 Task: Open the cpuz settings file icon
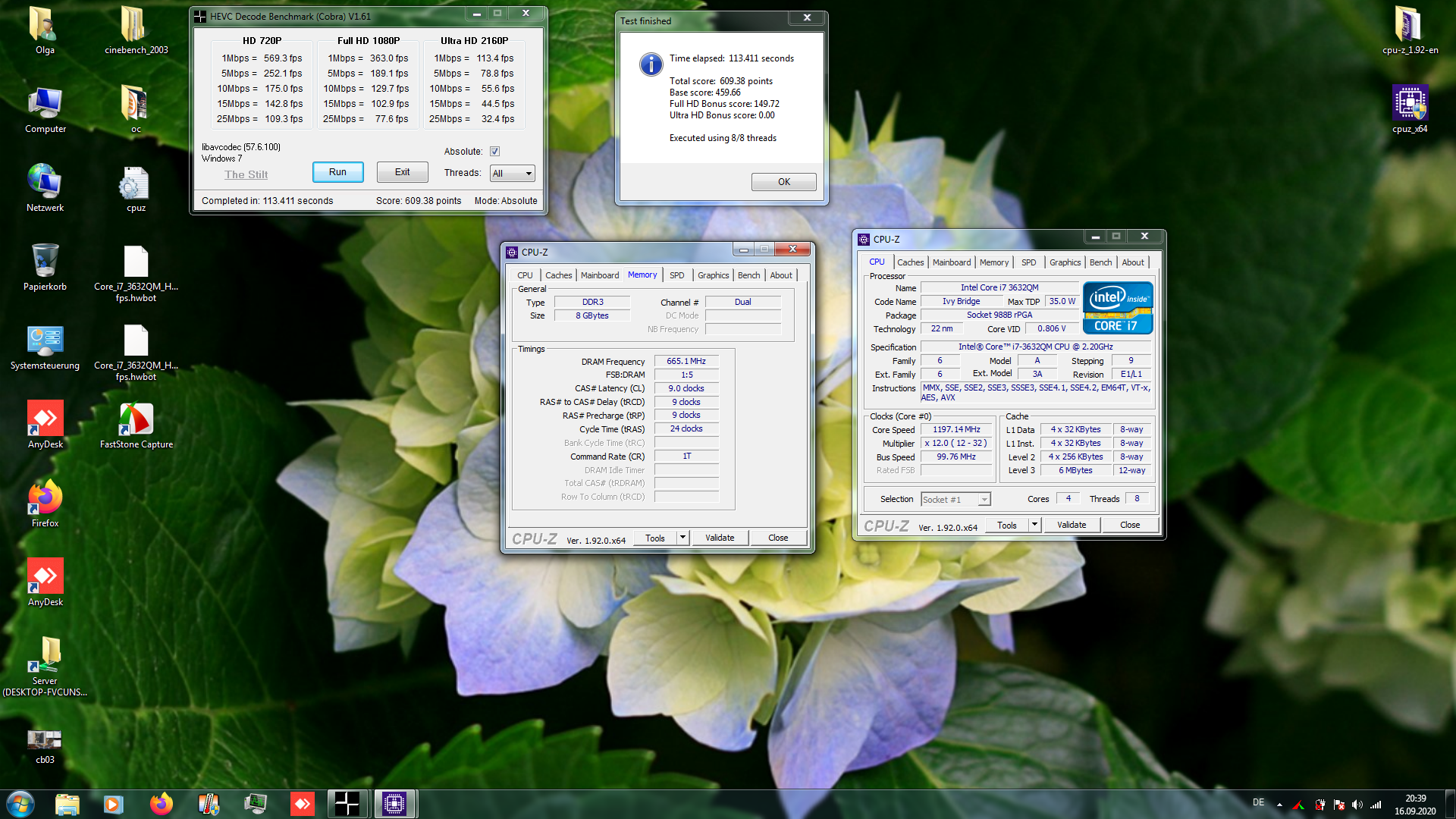136,188
